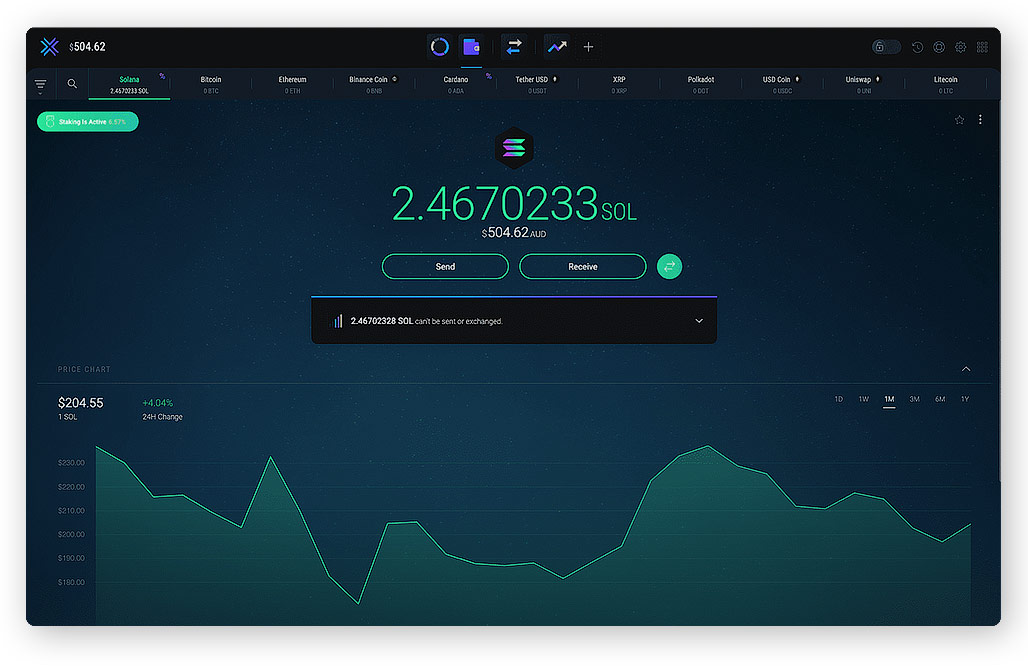
Task: Click the $180.00 axis label
Action: coord(71,582)
